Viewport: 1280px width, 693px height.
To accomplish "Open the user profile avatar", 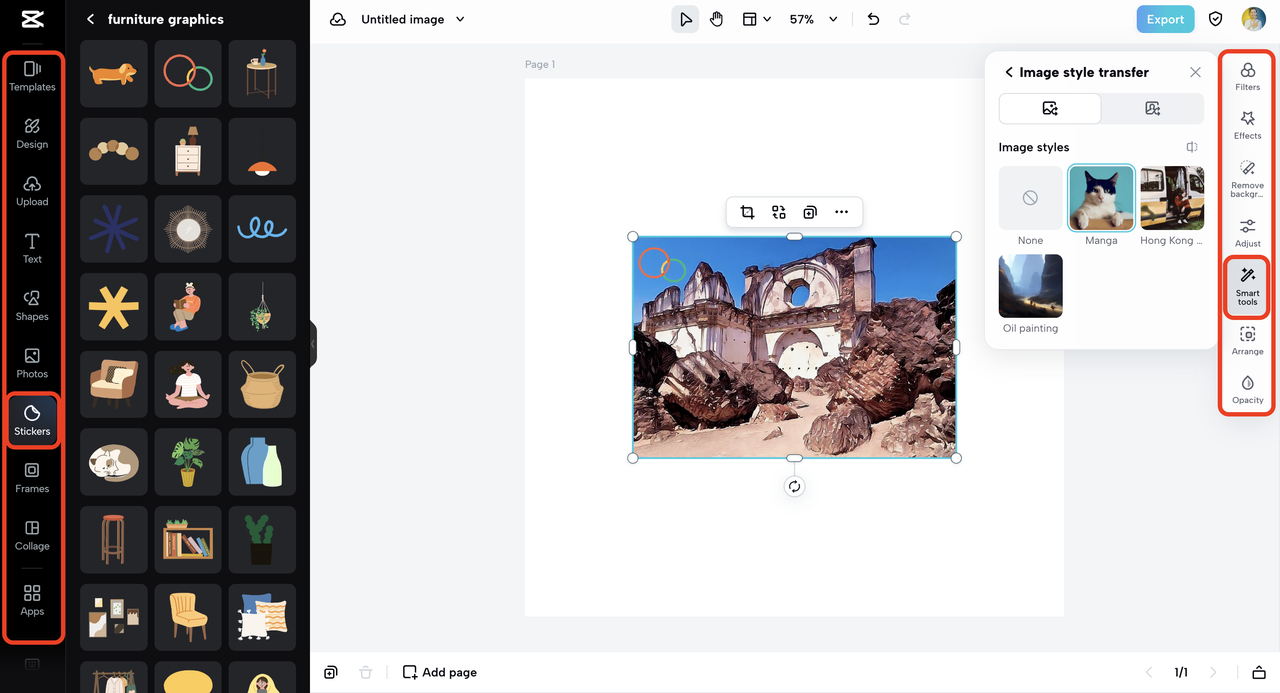I will point(1253,19).
